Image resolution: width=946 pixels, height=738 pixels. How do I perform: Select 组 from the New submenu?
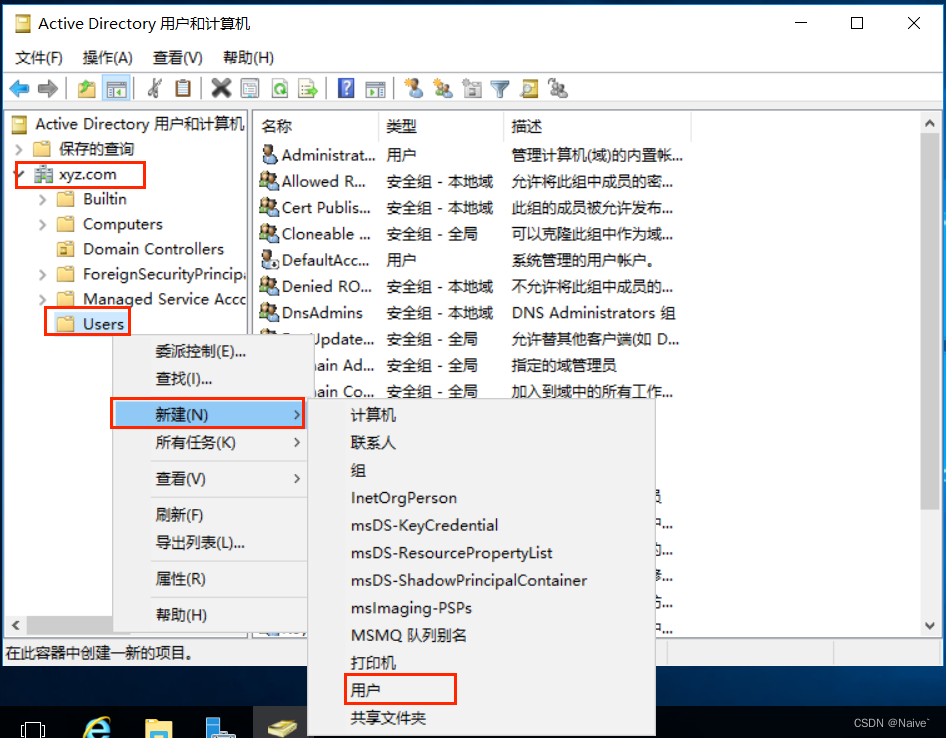(x=481, y=470)
